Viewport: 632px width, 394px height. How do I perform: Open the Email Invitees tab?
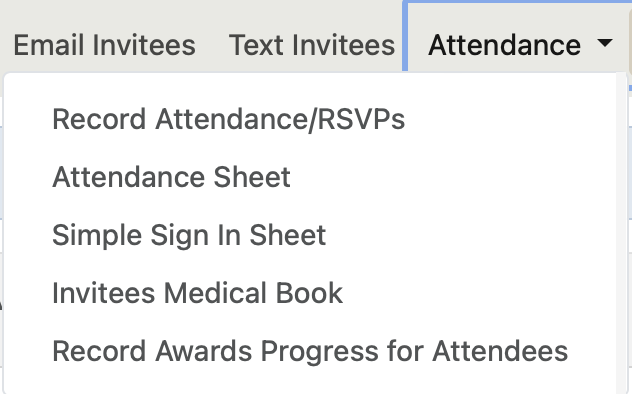(x=104, y=45)
